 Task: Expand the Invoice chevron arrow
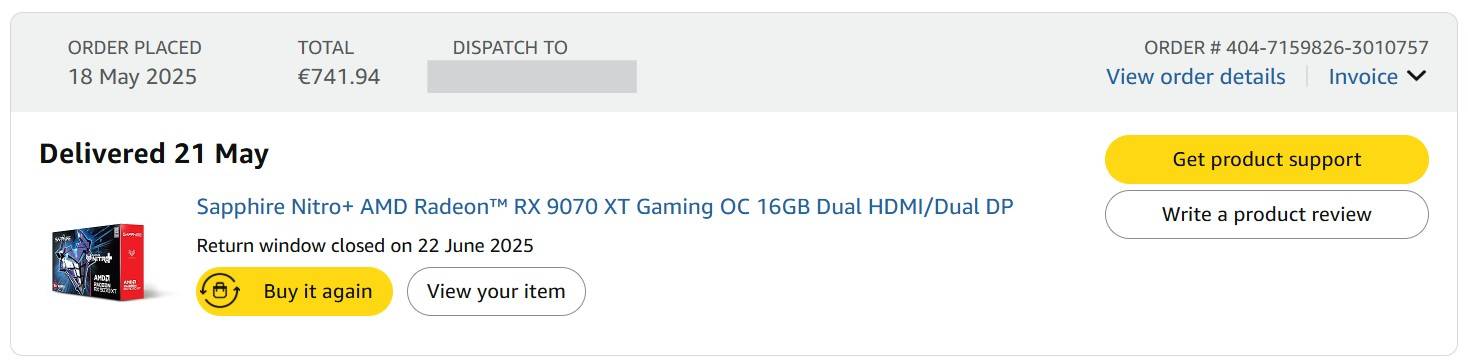point(1416,77)
